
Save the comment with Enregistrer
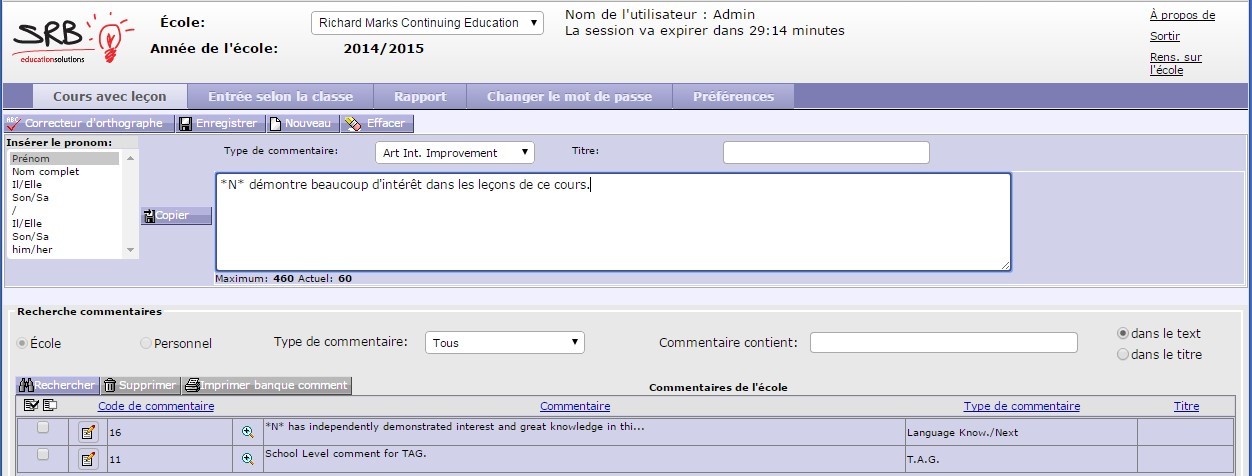[218, 123]
